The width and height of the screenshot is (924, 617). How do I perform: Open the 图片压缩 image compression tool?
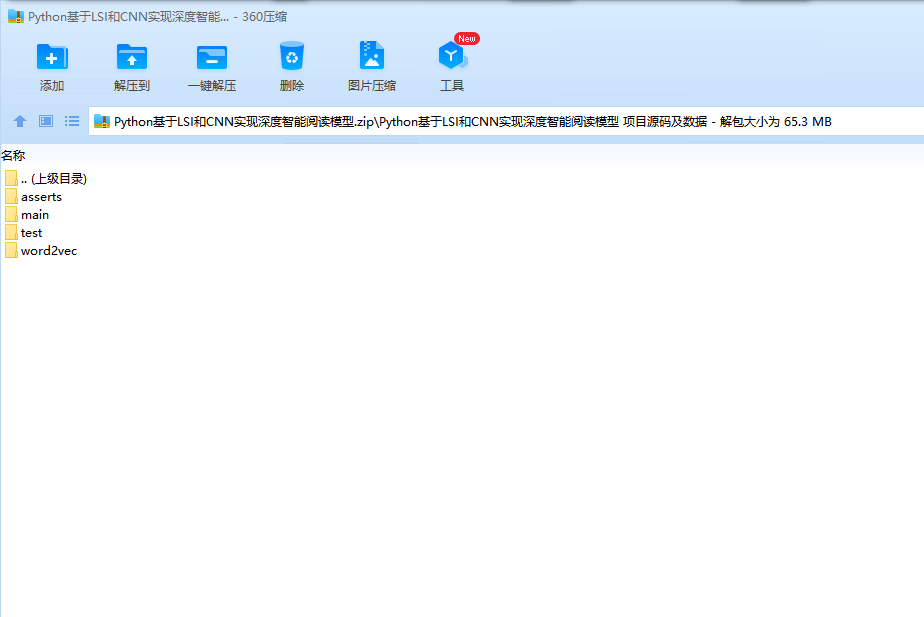pyautogui.click(x=372, y=56)
